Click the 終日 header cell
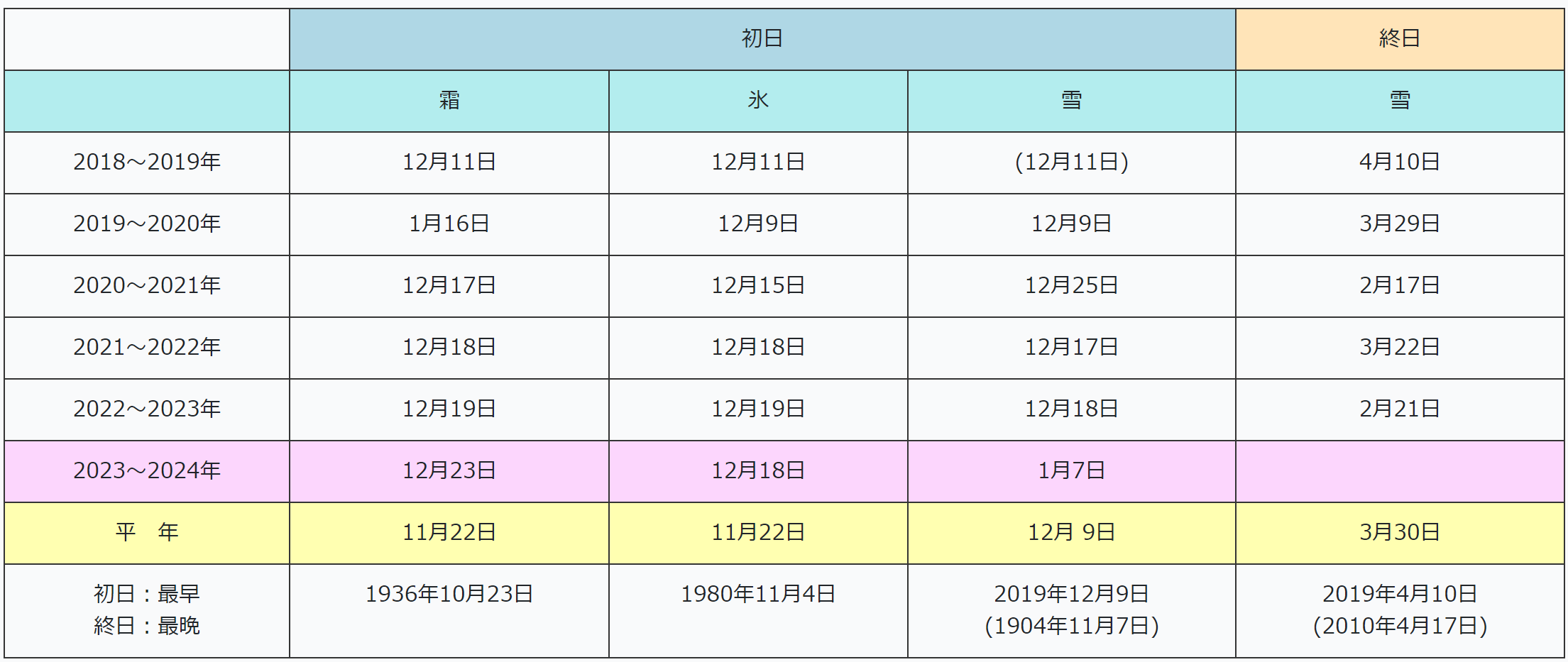This screenshot has width=1568, height=662. click(1399, 38)
